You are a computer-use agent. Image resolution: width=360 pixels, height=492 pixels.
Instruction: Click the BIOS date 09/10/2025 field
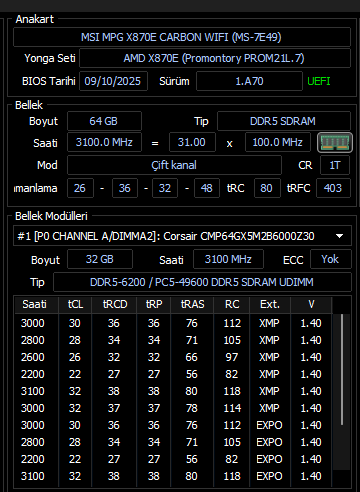coord(113,81)
